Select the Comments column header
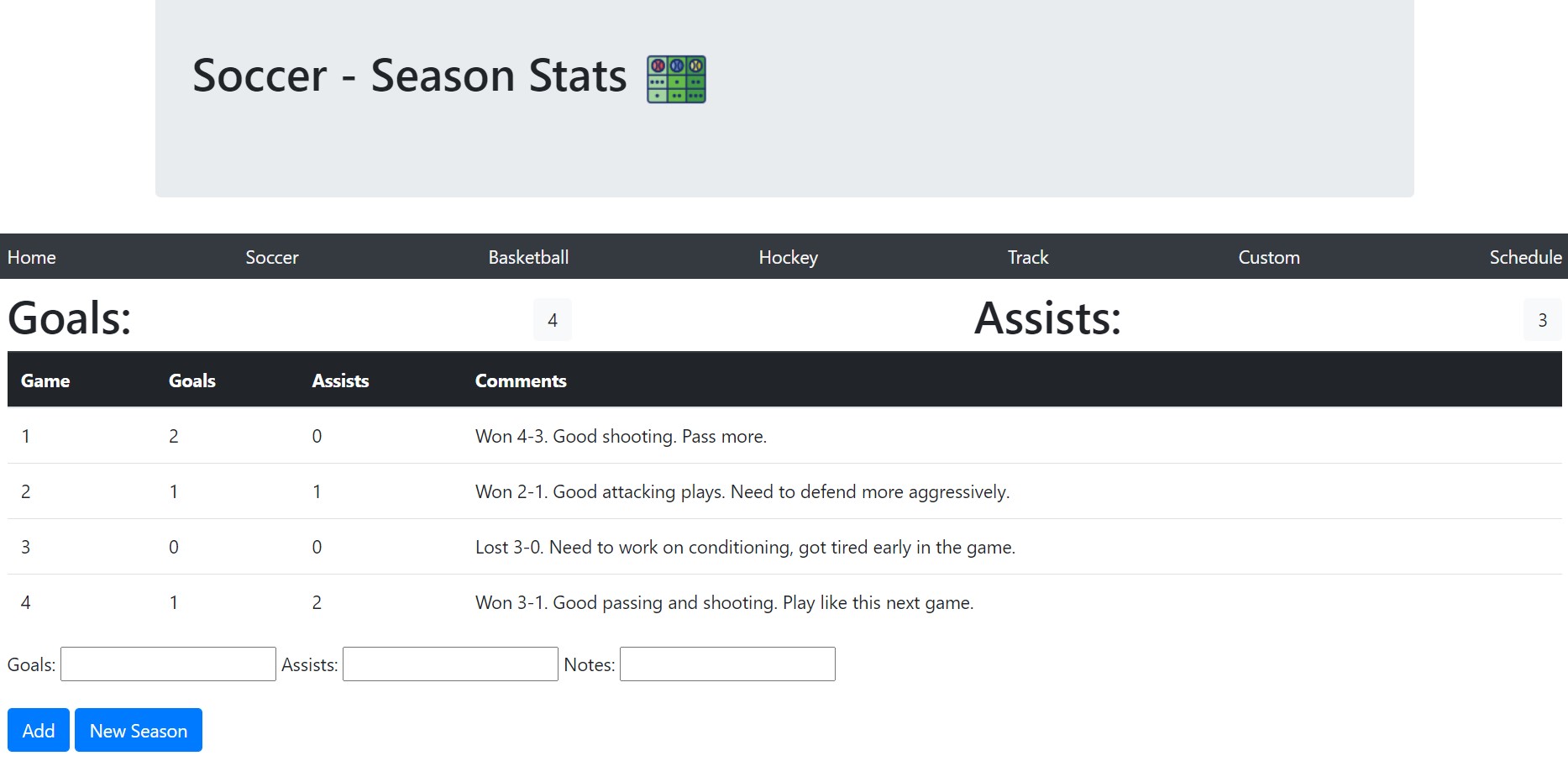This screenshot has width=1568, height=761. click(x=521, y=380)
